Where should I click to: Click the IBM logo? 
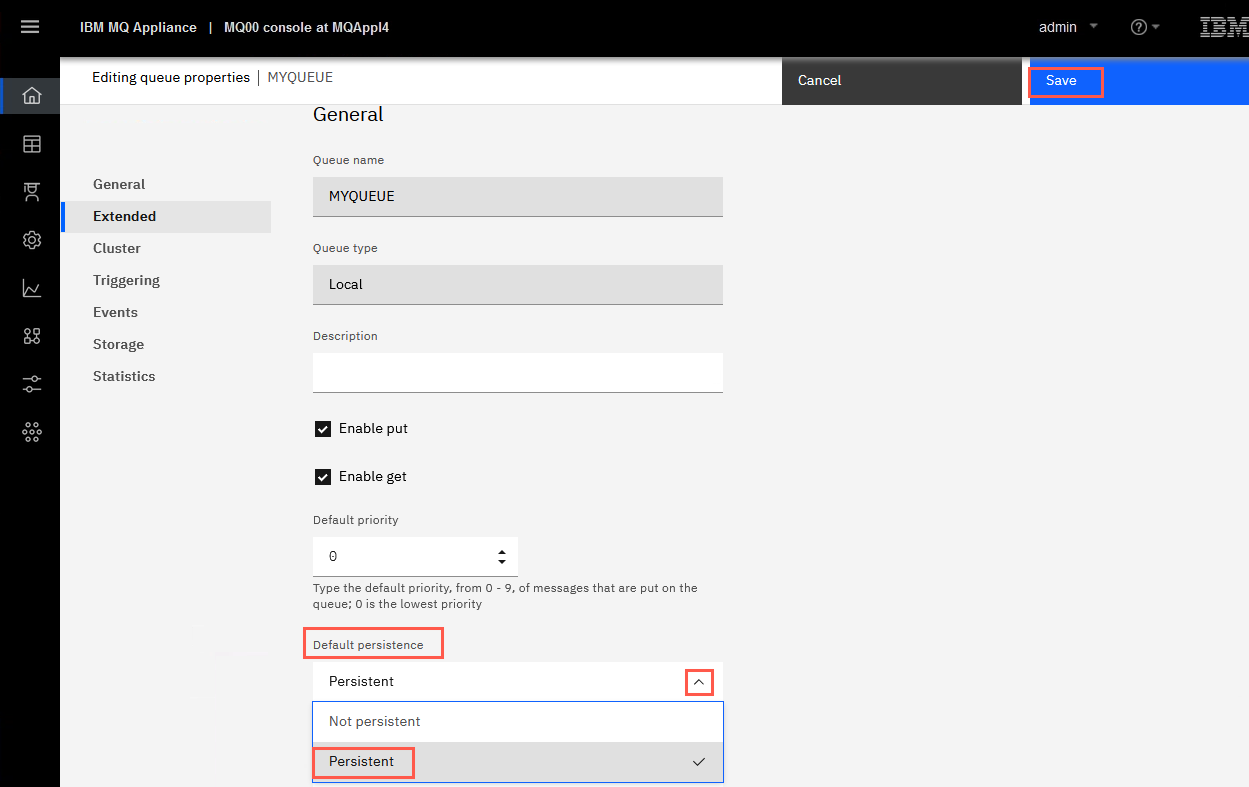[1224, 27]
